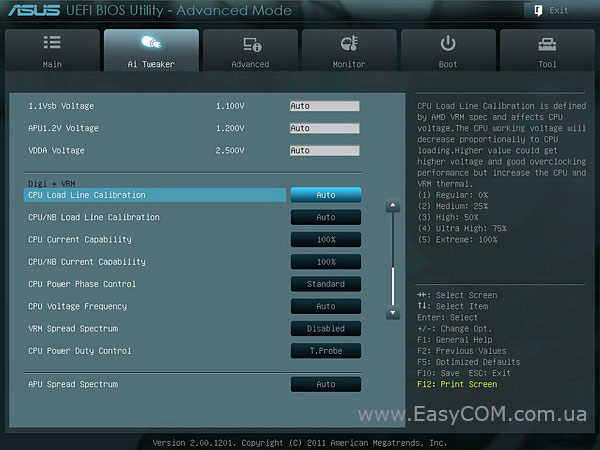
Task: Select the Boot tab label
Action: (448, 64)
